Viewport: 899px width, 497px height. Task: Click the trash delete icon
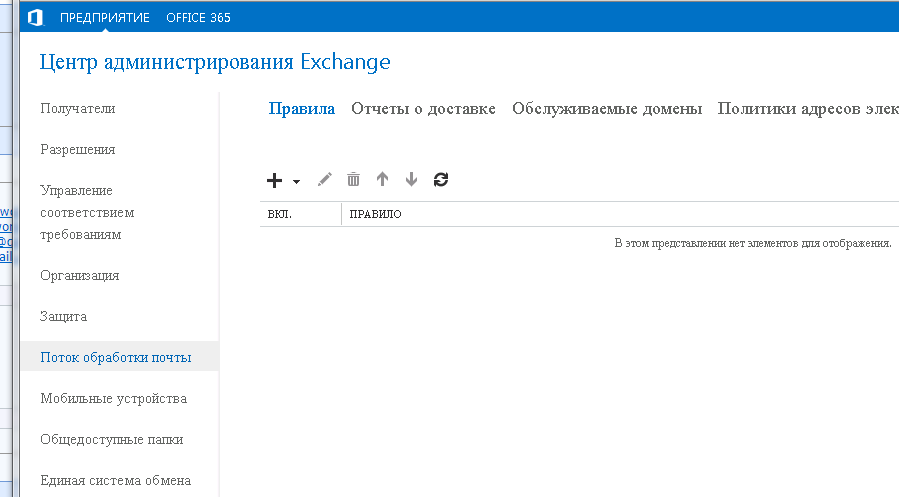tap(353, 180)
